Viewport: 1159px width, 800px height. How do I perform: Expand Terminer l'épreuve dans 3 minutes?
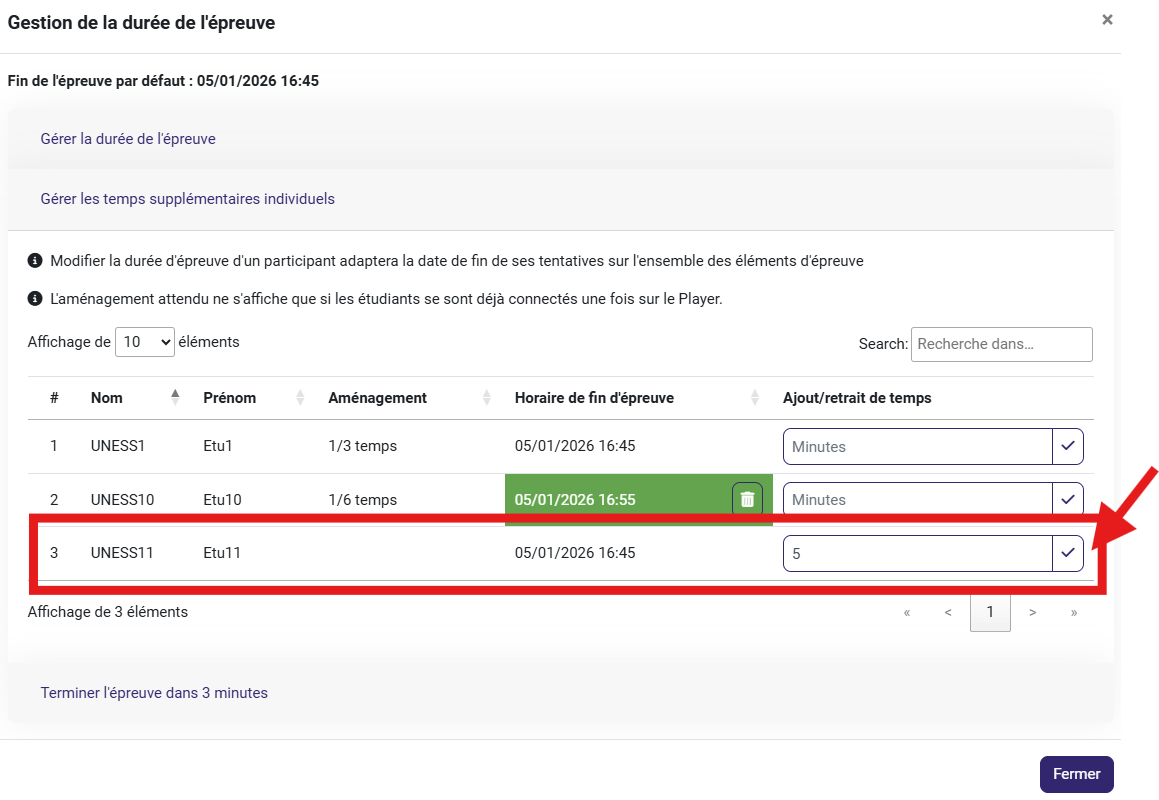click(154, 692)
